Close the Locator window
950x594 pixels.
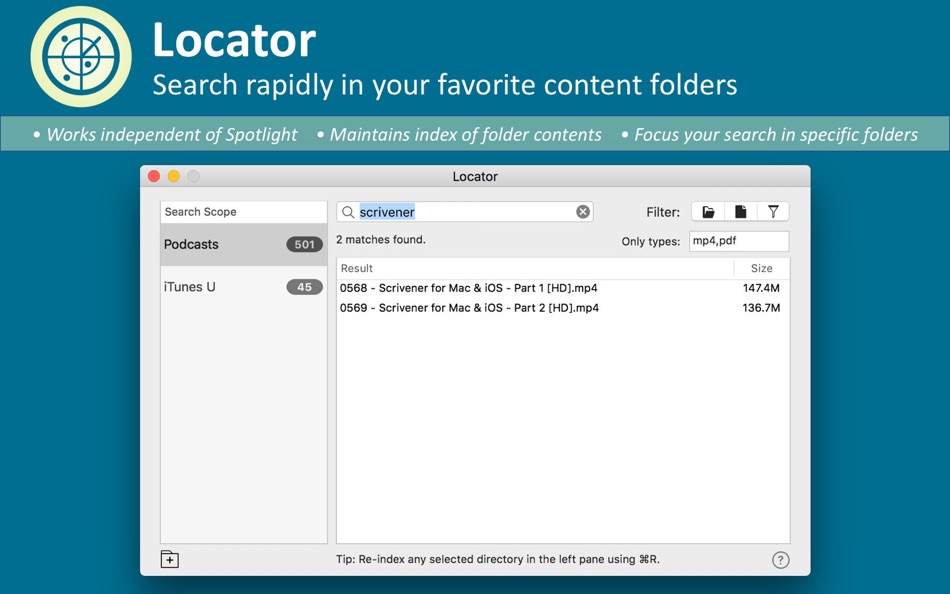coord(154,176)
